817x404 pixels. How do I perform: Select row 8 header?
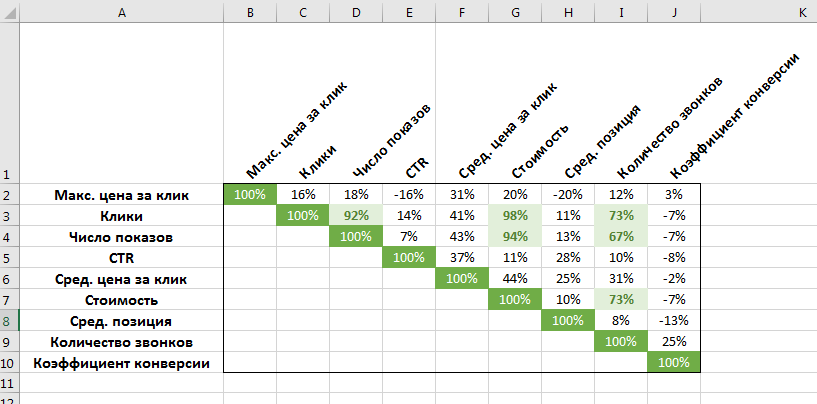tap(9, 320)
